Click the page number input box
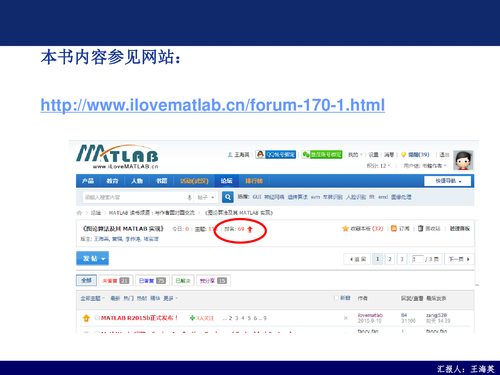Screen dimensions: 500x375 418,259
